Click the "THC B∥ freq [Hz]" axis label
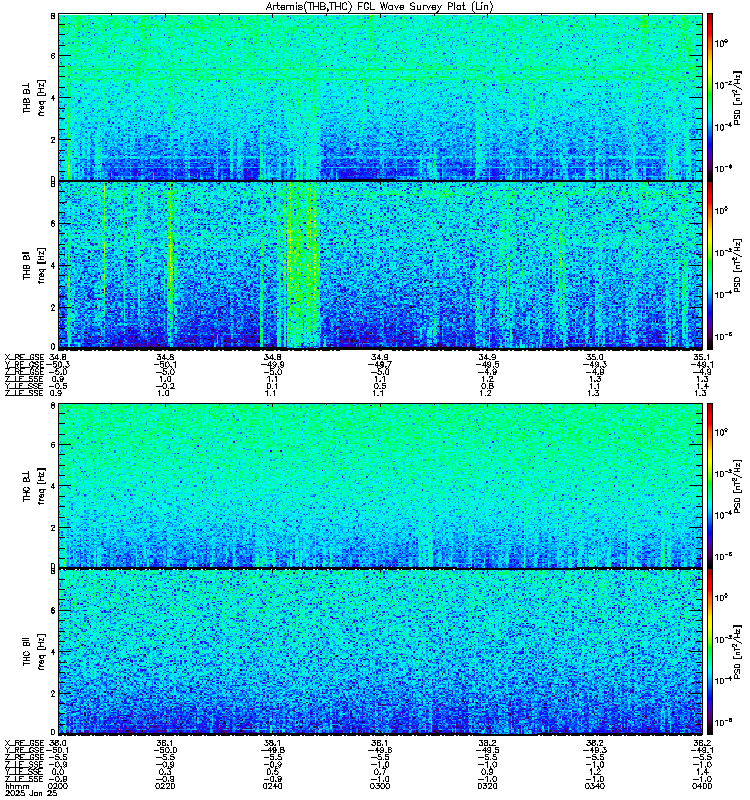 (34, 652)
